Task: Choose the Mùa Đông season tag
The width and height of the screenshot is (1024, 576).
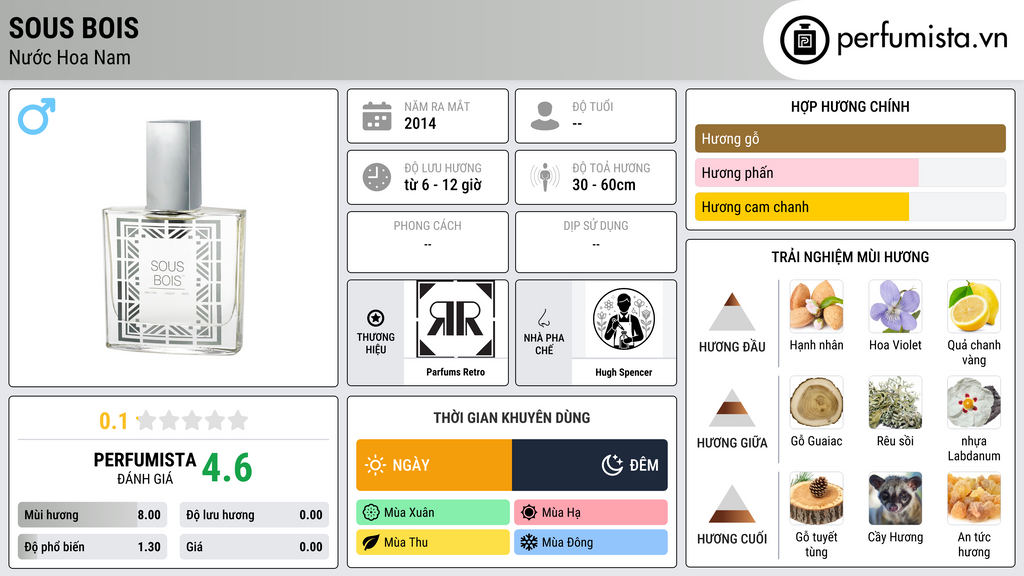Action: [x=591, y=543]
